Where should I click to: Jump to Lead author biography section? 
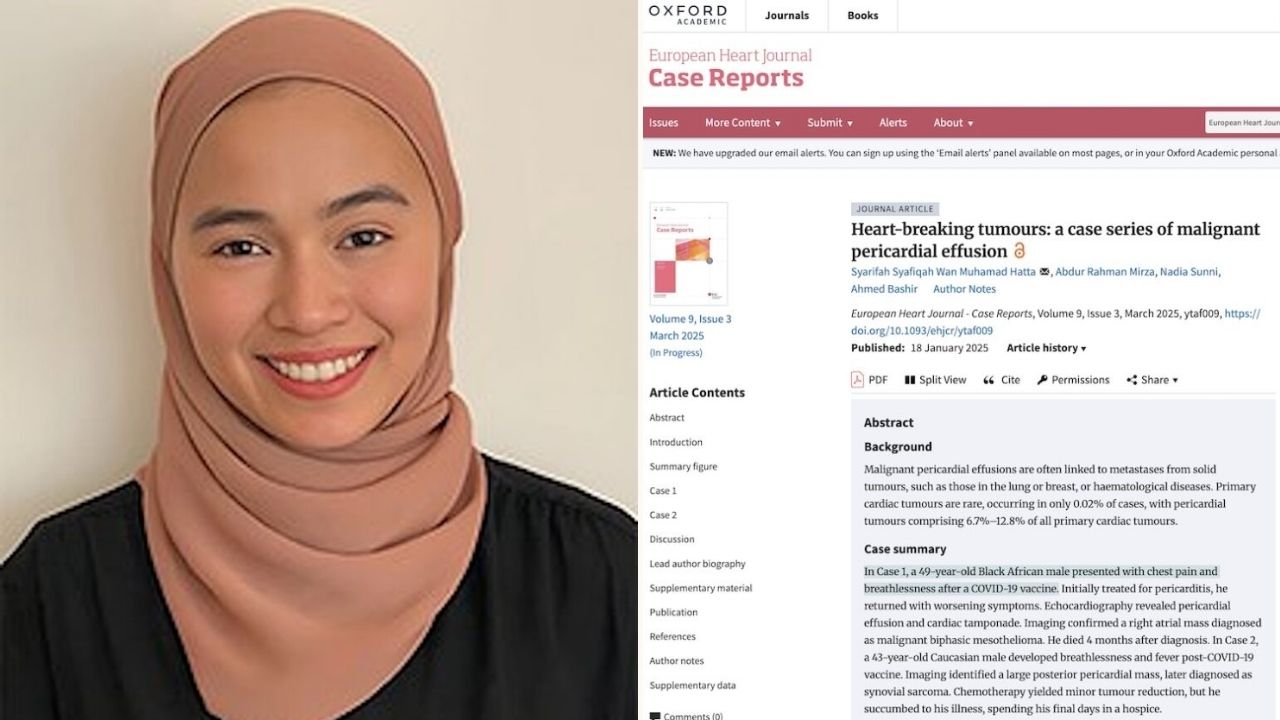[697, 564]
